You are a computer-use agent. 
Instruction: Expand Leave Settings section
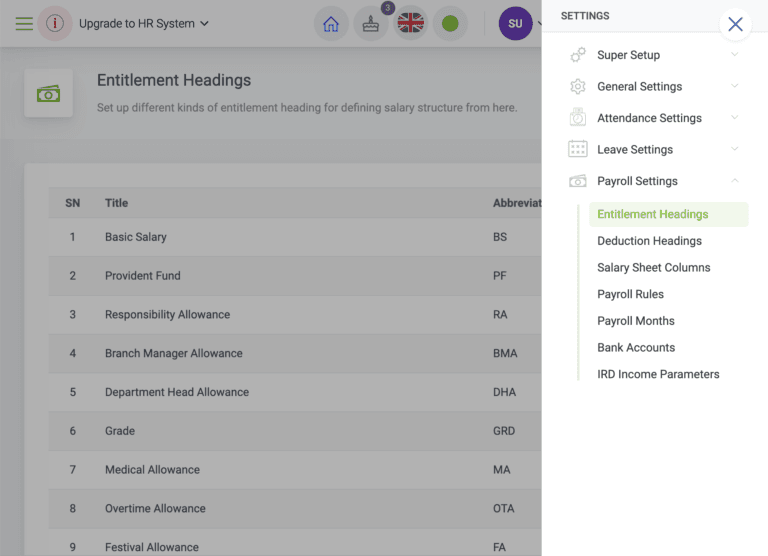[x=654, y=149]
